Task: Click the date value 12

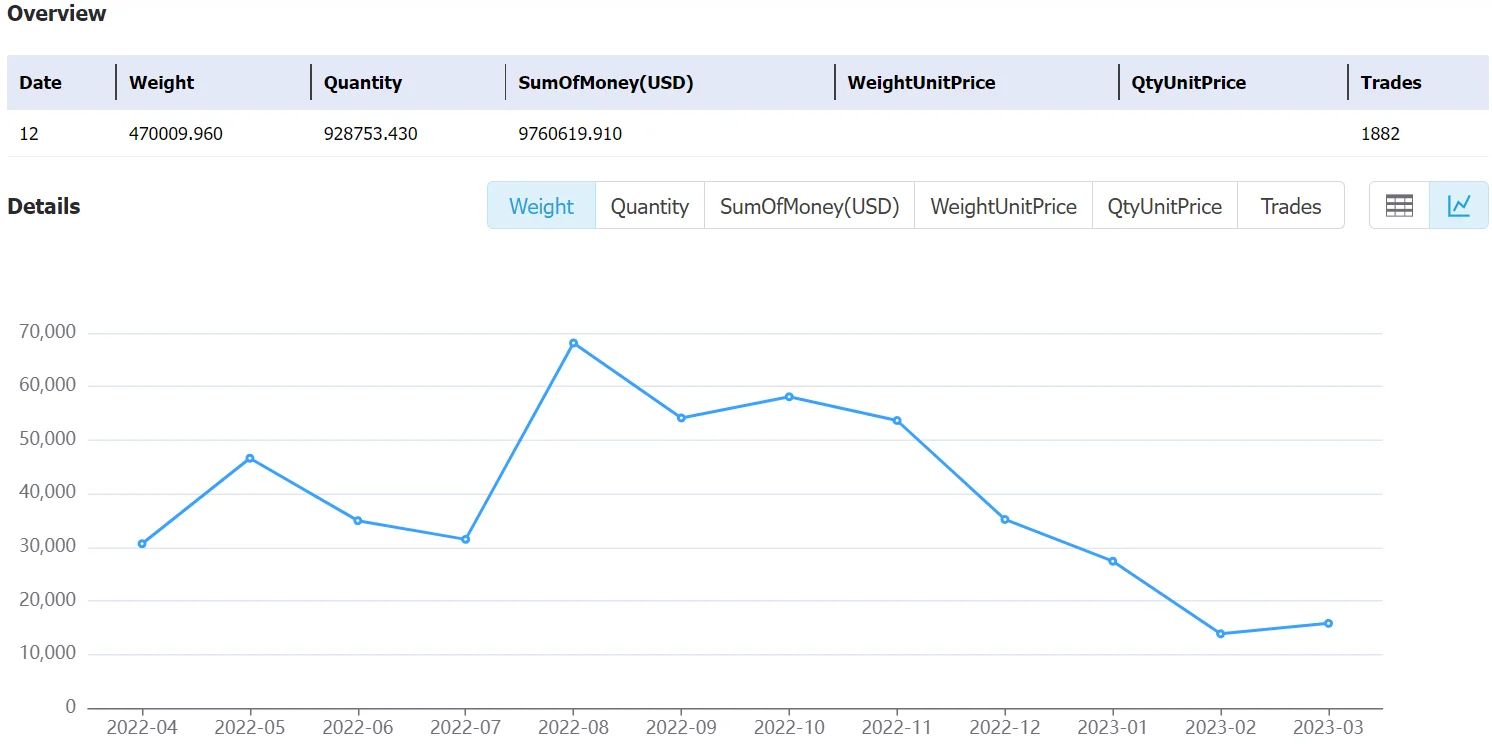Action: click(x=29, y=133)
